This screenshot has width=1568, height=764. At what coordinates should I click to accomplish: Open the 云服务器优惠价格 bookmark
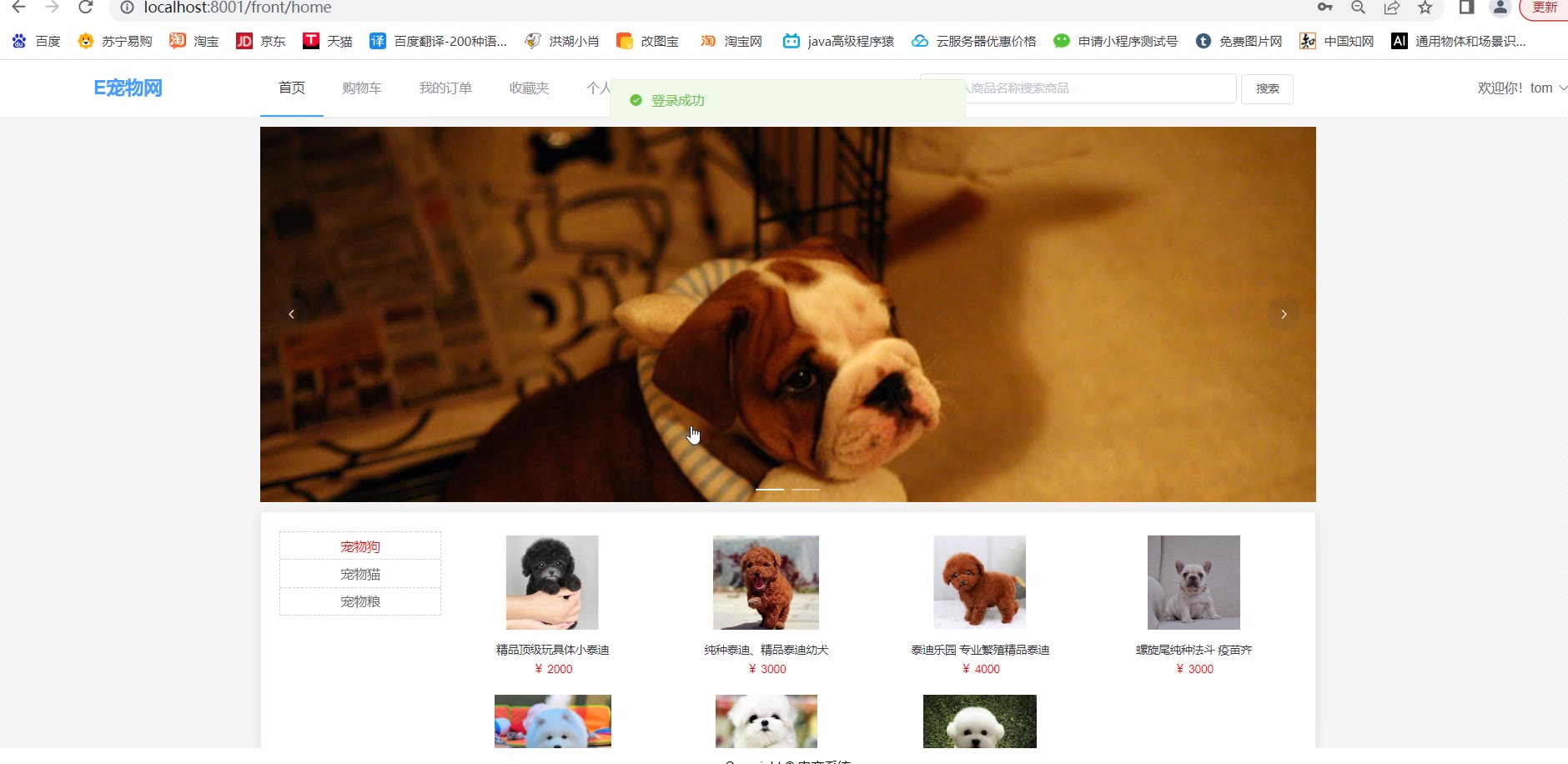point(974,41)
